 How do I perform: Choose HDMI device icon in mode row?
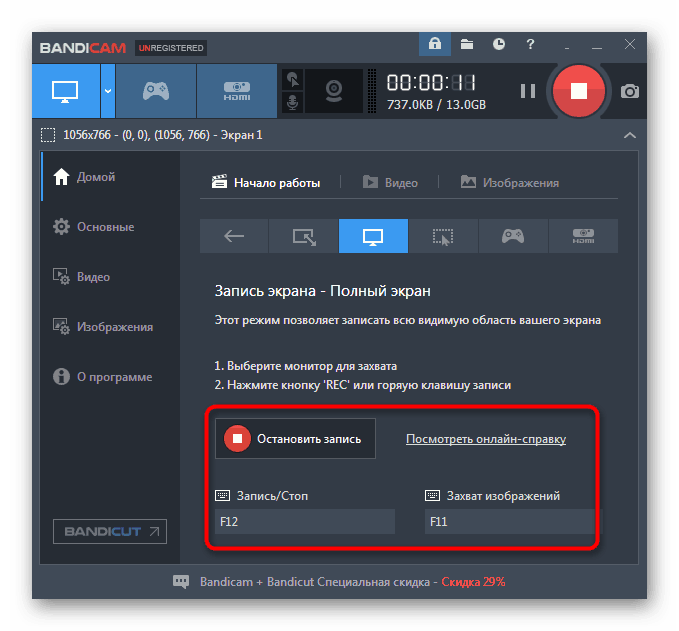583,236
